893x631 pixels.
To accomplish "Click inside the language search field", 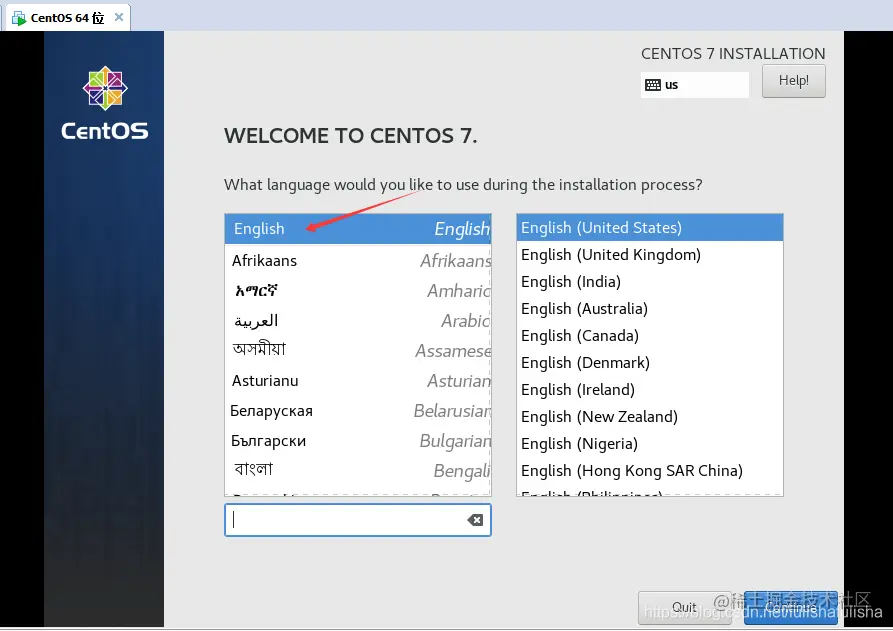I will click(358, 520).
